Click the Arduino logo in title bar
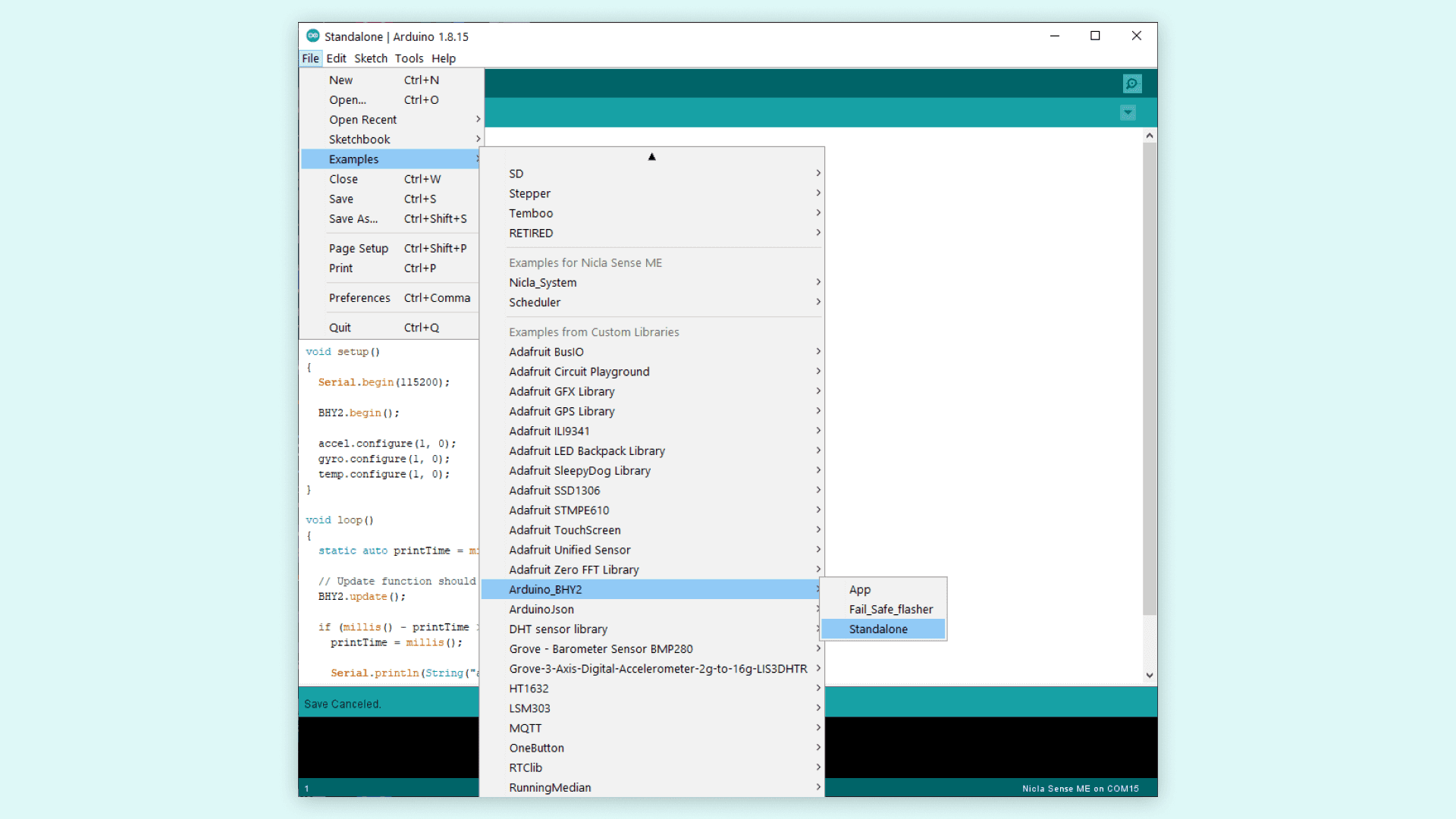 [312, 36]
